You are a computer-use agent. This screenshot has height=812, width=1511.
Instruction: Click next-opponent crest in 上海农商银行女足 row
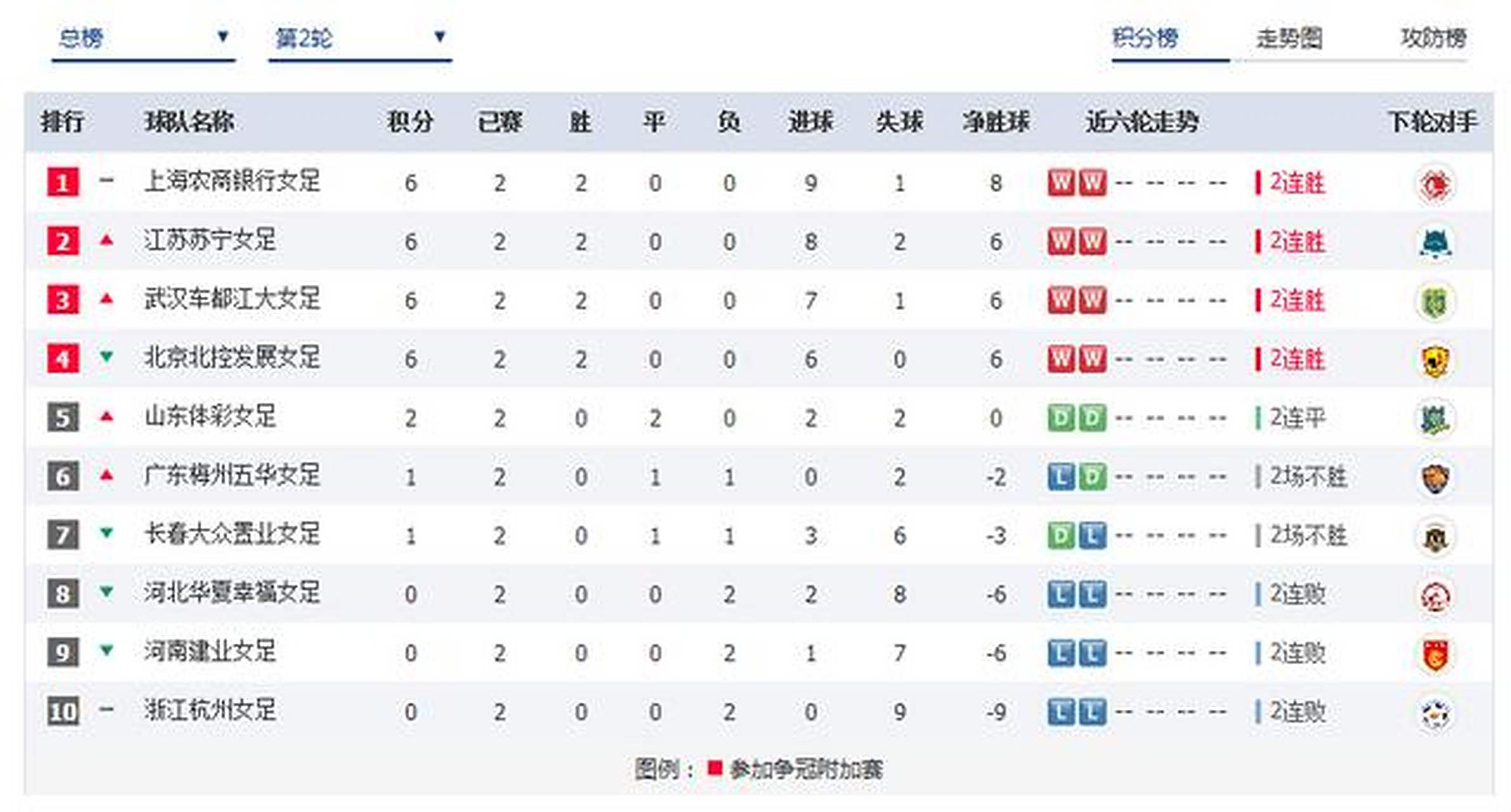click(1434, 184)
